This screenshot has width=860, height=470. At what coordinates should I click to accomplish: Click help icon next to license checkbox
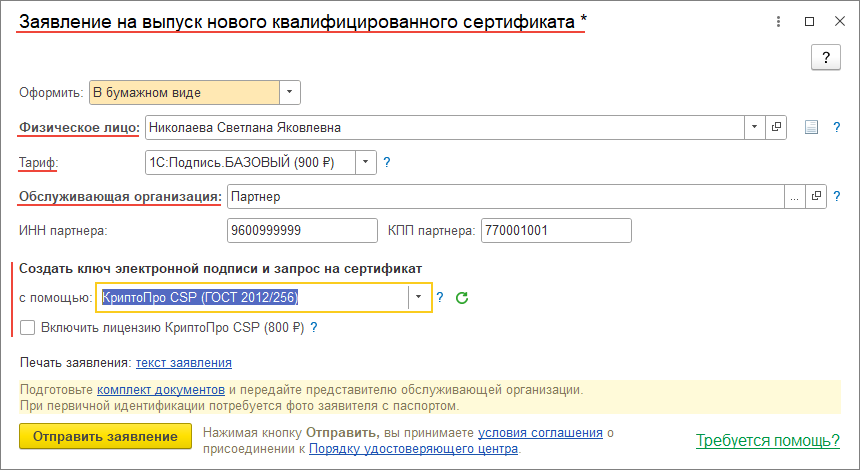[x=314, y=327]
